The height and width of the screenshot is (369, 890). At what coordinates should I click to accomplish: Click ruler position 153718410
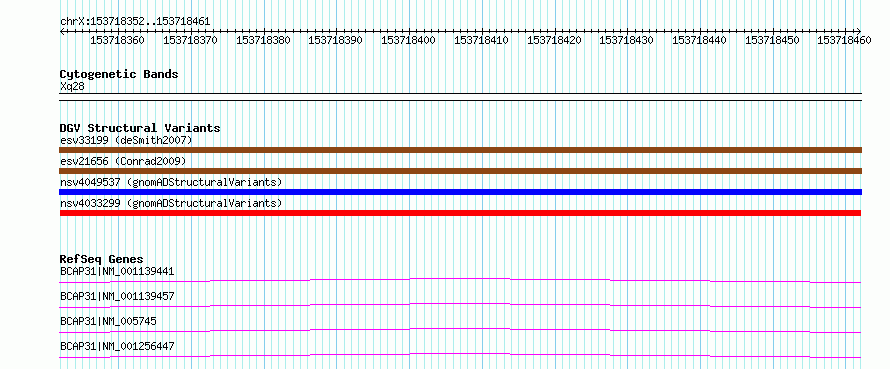tap(481, 40)
